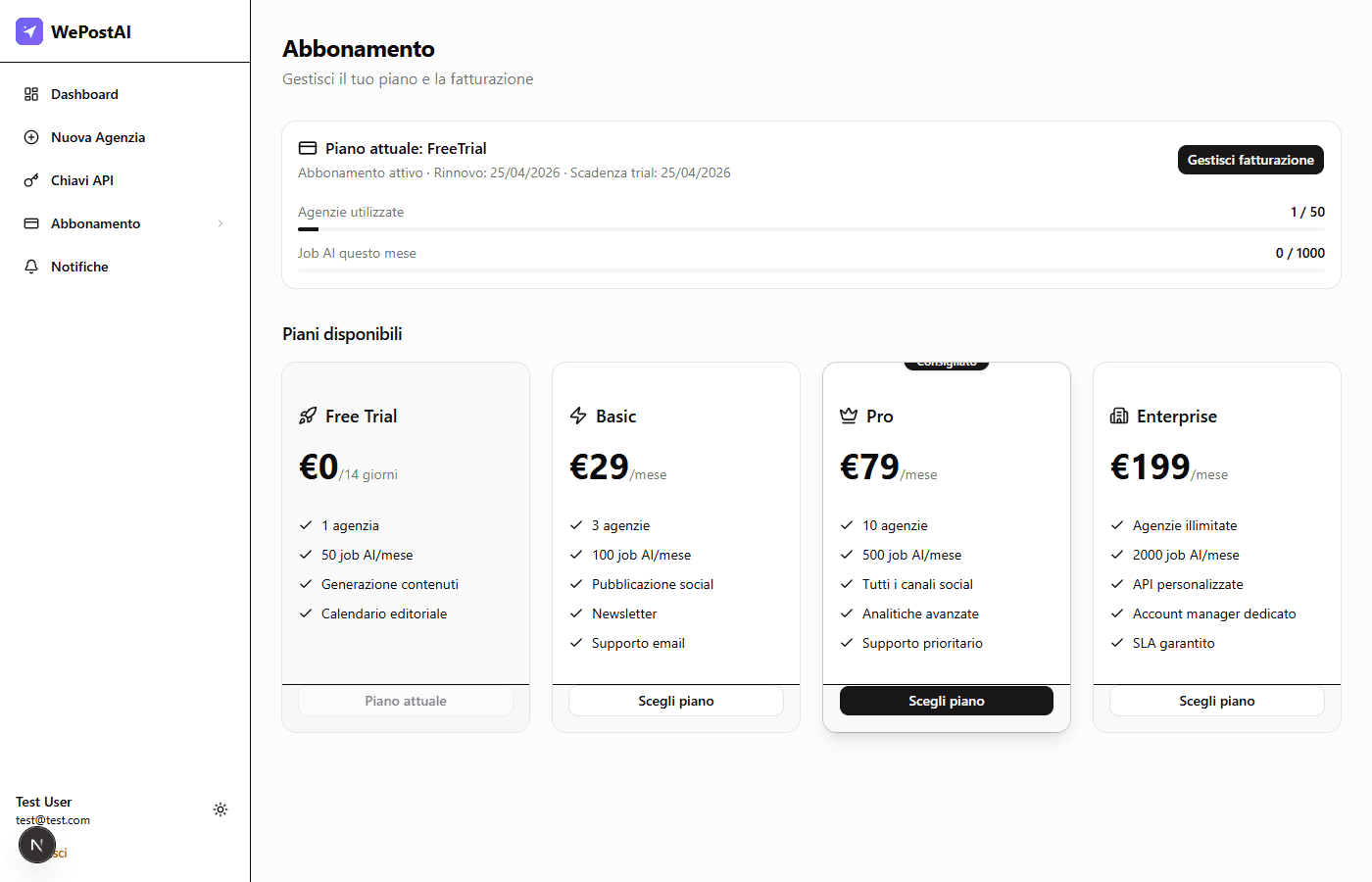Image resolution: width=1372 pixels, height=882 pixels.
Task: Open the Nuova Agenzia page
Action: click(98, 137)
